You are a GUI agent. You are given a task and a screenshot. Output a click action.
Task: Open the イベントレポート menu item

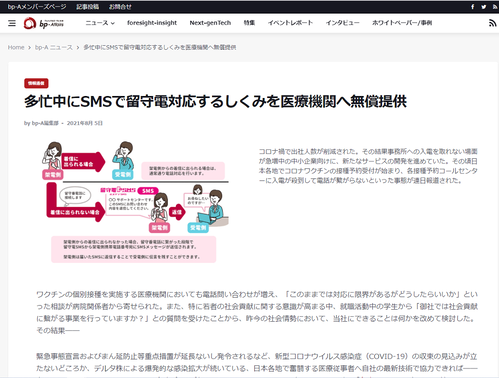pos(290,23)
